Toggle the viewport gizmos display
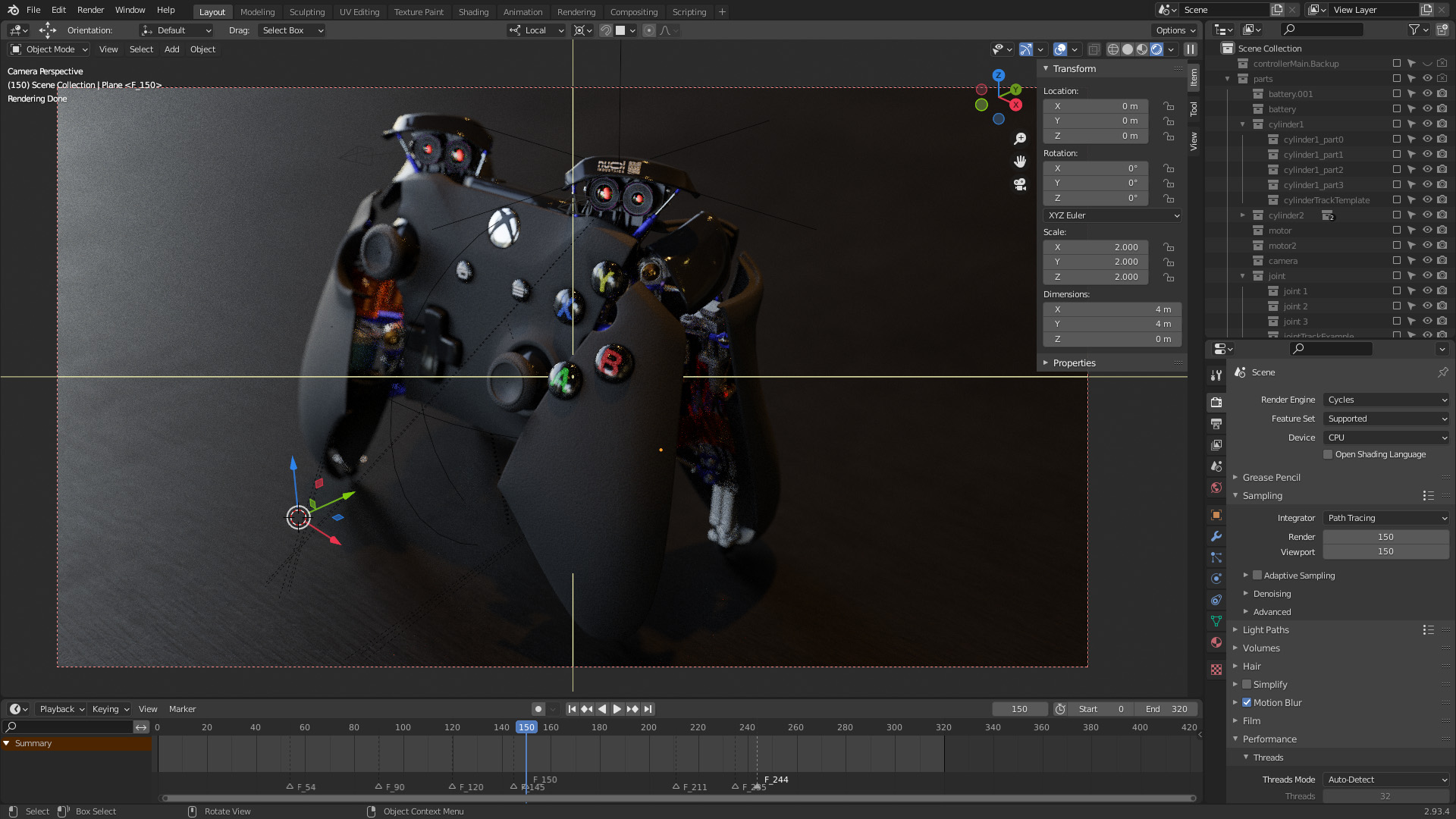The image size is (1456, 819). (1026, 49)
